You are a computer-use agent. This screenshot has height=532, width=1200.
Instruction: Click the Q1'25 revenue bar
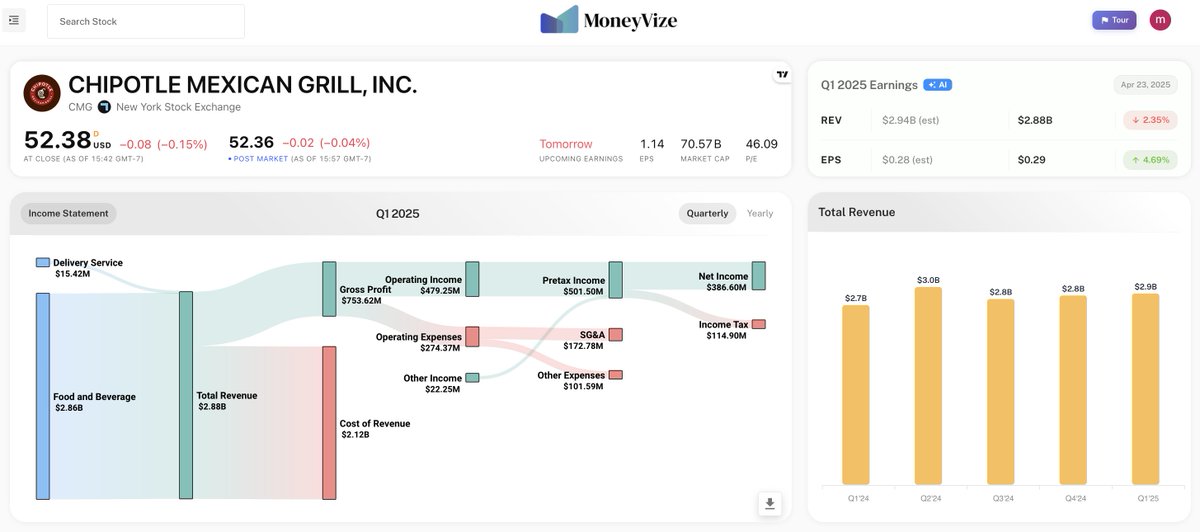click(x=1146, y=389)
